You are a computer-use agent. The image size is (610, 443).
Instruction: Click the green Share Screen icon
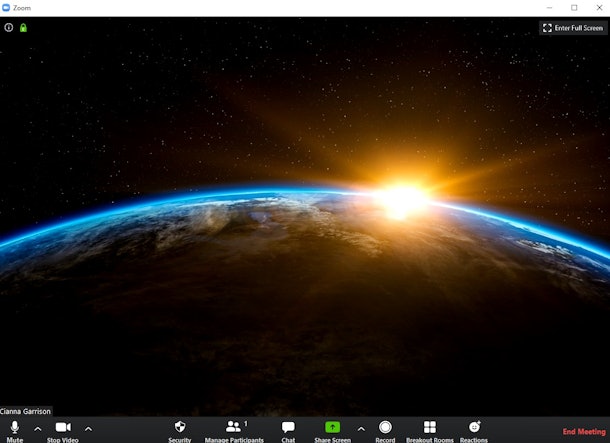332,427
